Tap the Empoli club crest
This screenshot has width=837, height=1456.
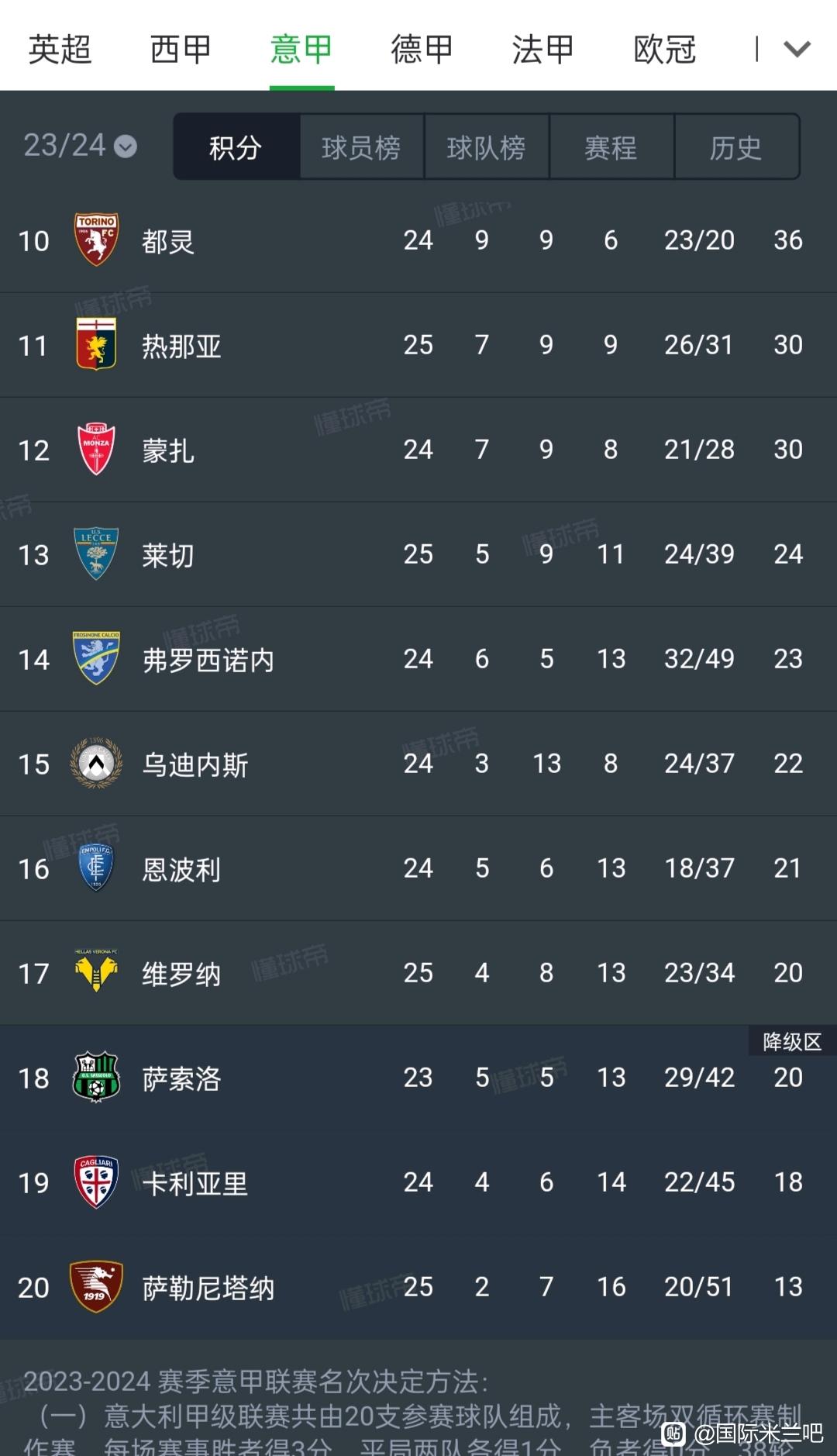[96, 868]
